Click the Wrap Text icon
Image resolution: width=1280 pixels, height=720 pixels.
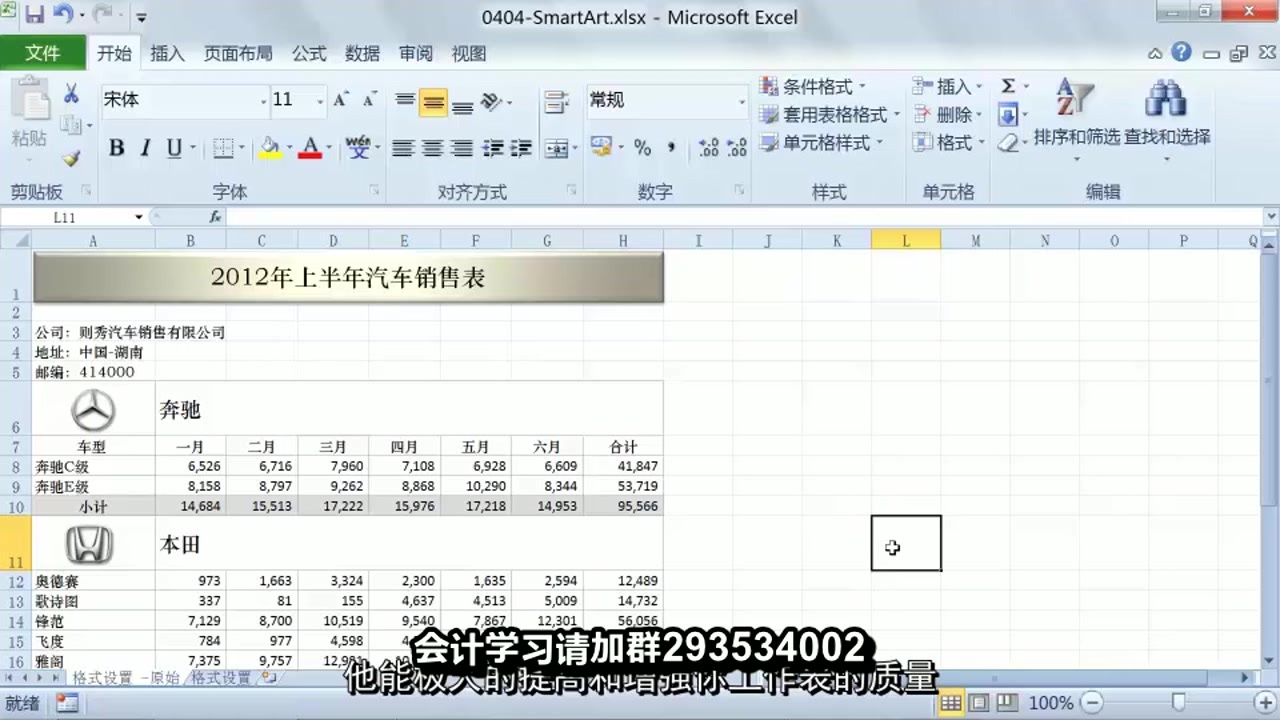(556, 101)
